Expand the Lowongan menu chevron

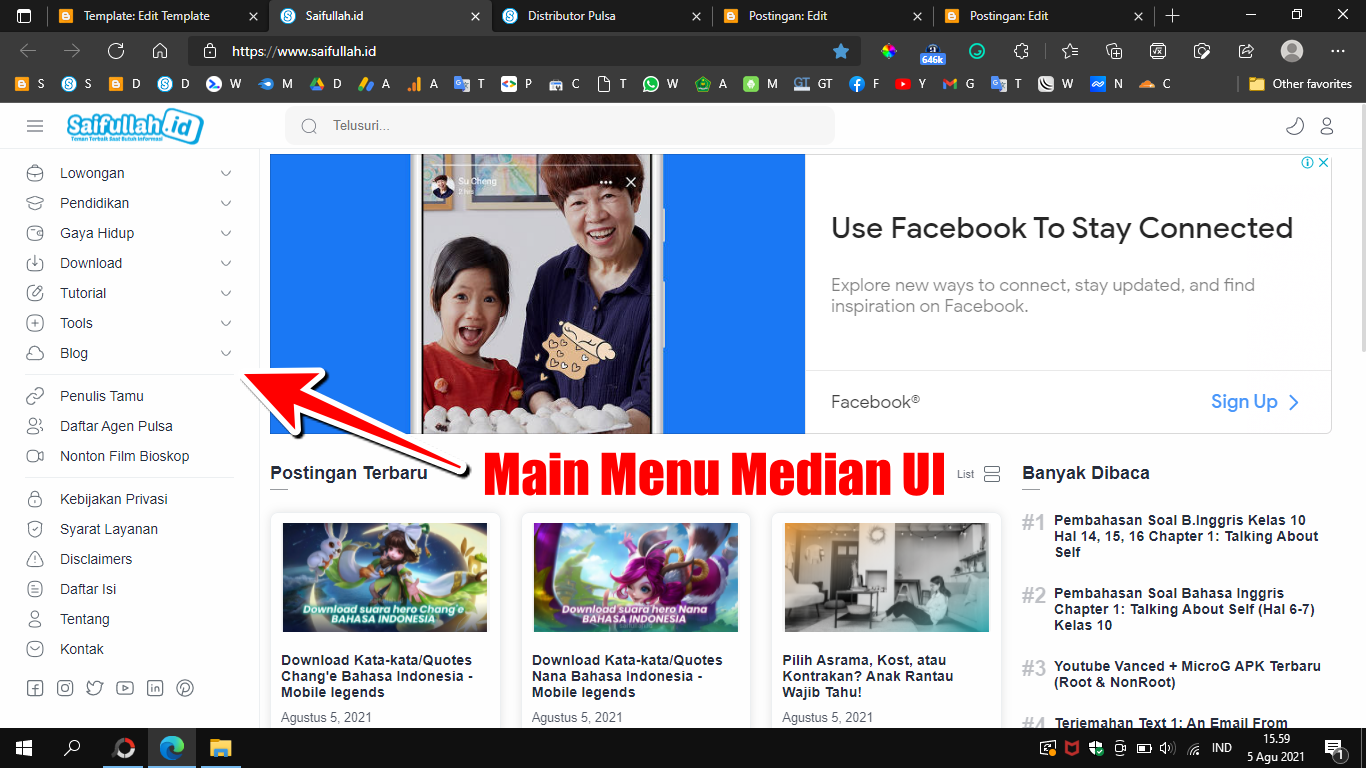click(x=226, y=173)
